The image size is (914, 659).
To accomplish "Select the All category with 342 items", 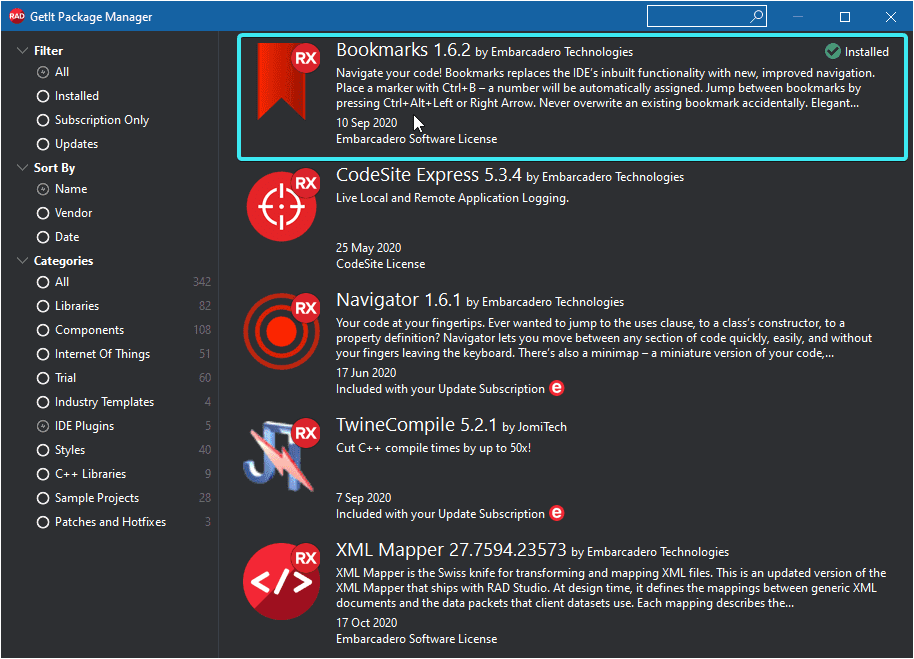I will (x=52, y=282).
